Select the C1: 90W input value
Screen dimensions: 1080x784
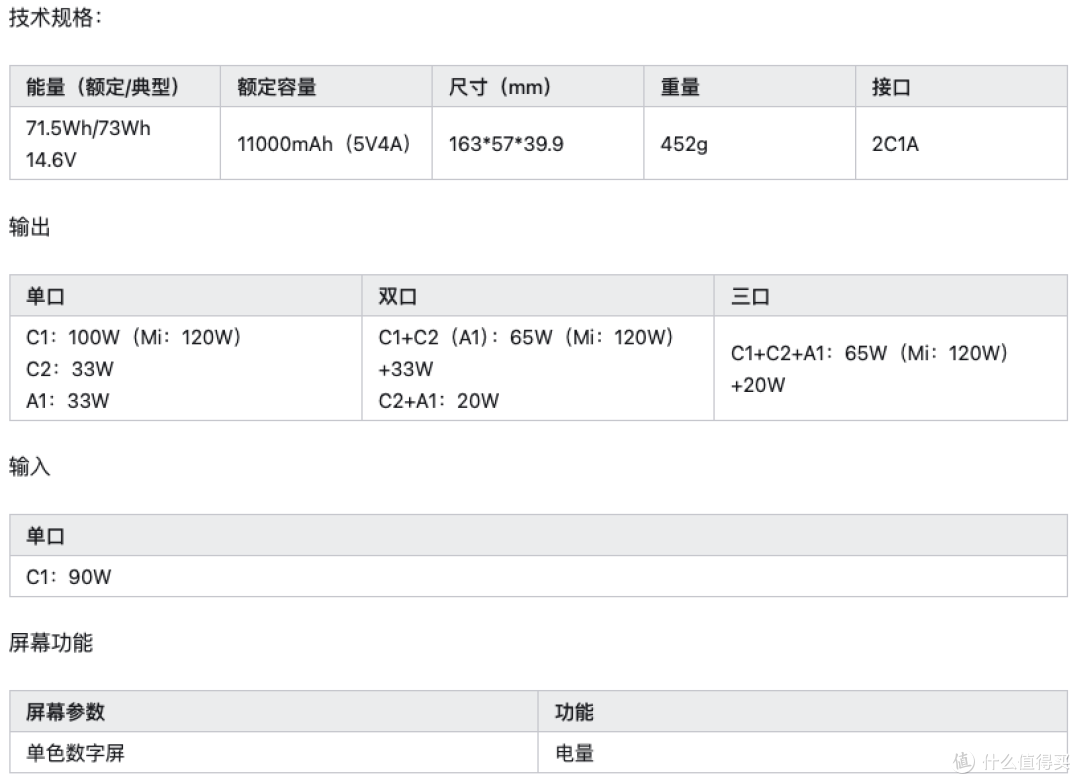click(69, 577)
